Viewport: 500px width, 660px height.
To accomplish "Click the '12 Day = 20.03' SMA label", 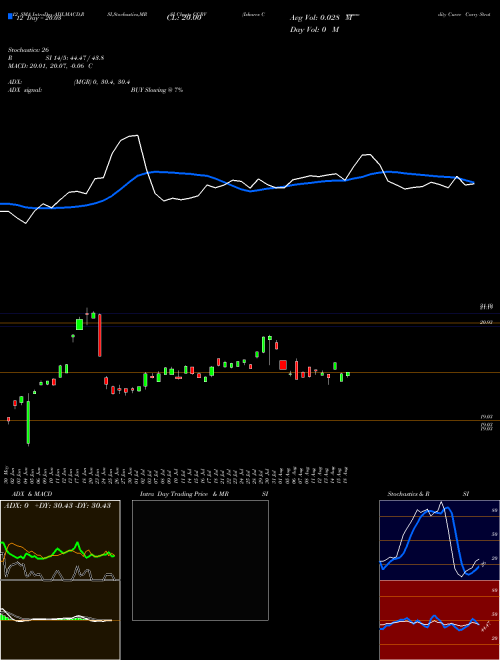I will click(x=38, y=18).
